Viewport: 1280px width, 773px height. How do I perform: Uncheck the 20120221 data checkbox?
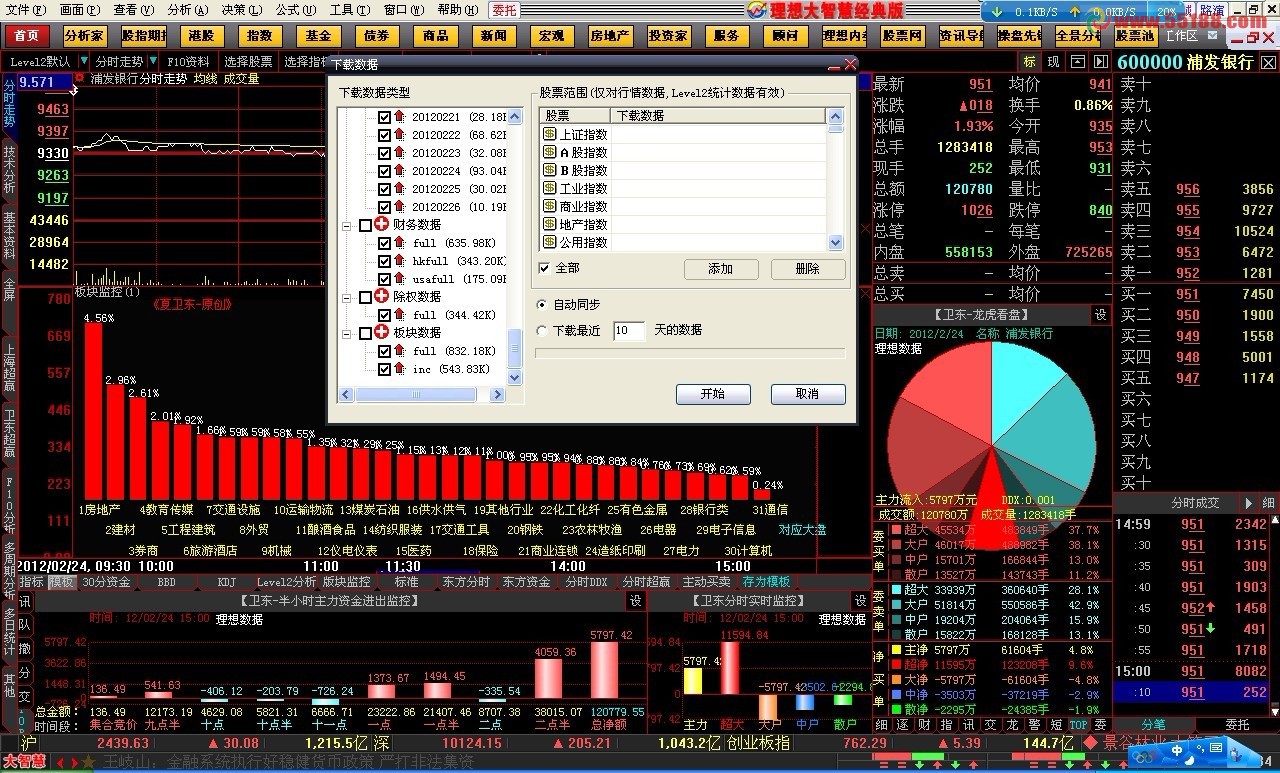(384, 117)
